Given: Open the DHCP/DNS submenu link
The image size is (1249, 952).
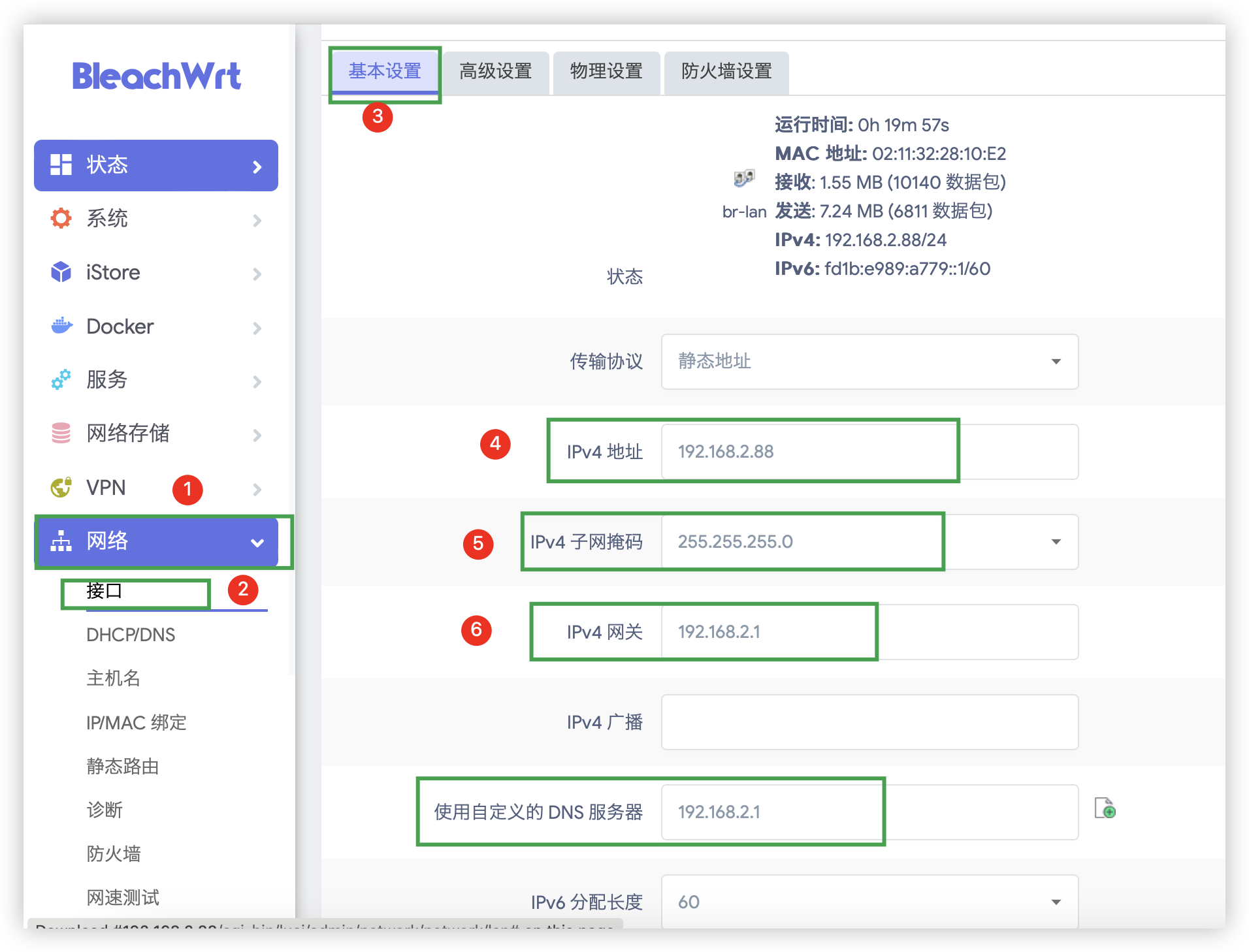Looking at the screenshot, I should coord(131,635).
